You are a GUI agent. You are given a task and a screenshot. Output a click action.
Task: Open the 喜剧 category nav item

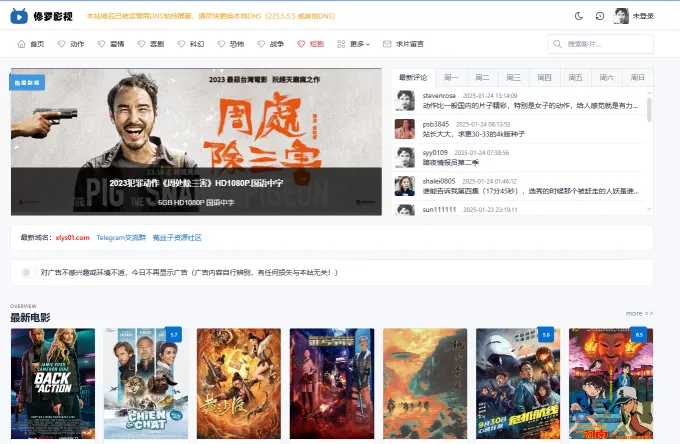click(x=151, y=44)
